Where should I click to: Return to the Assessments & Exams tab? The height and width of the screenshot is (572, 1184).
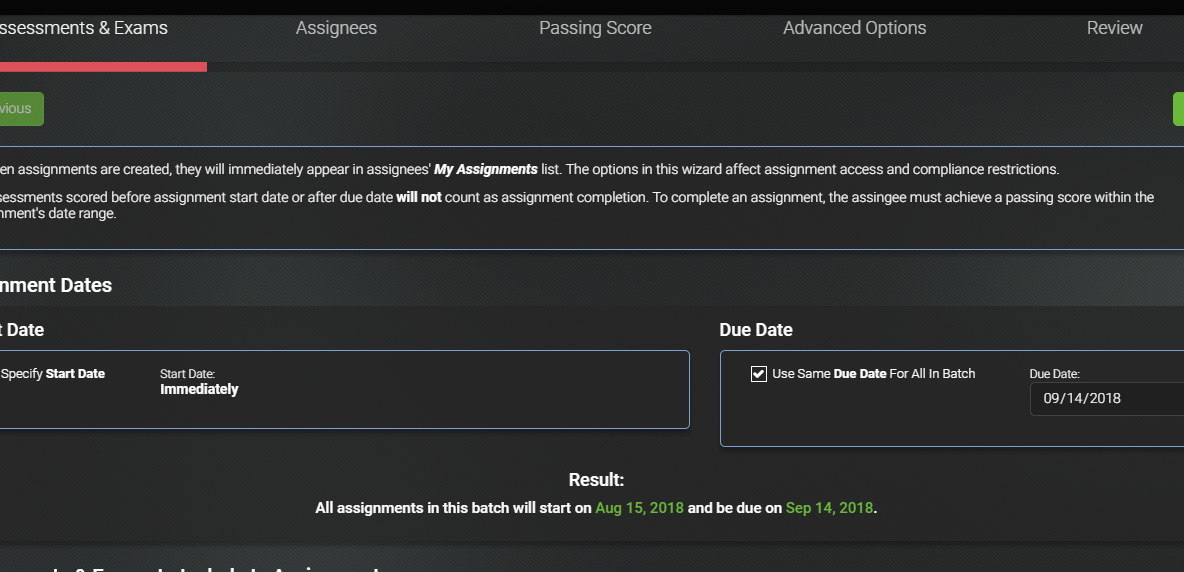(84, 28)
